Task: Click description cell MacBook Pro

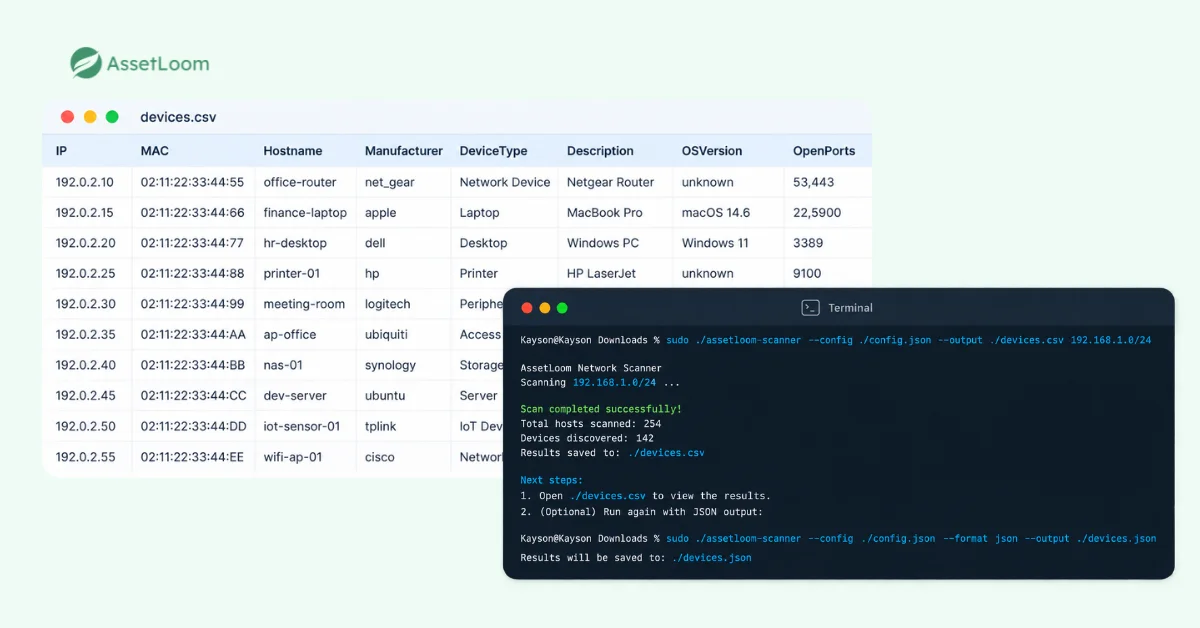Action: point(605,212)
